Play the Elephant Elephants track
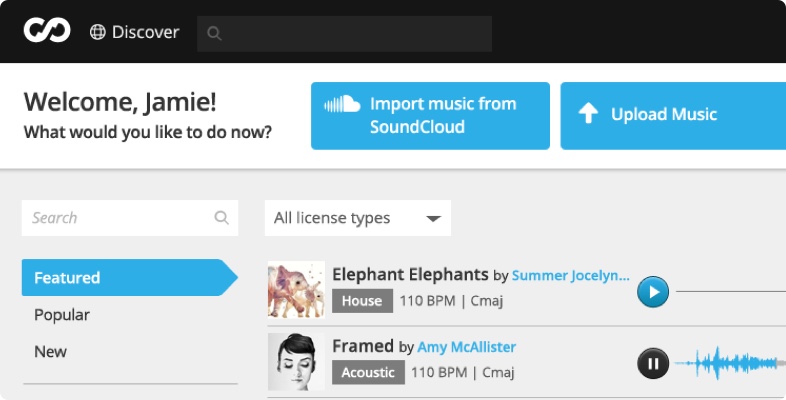 [653, 292]
